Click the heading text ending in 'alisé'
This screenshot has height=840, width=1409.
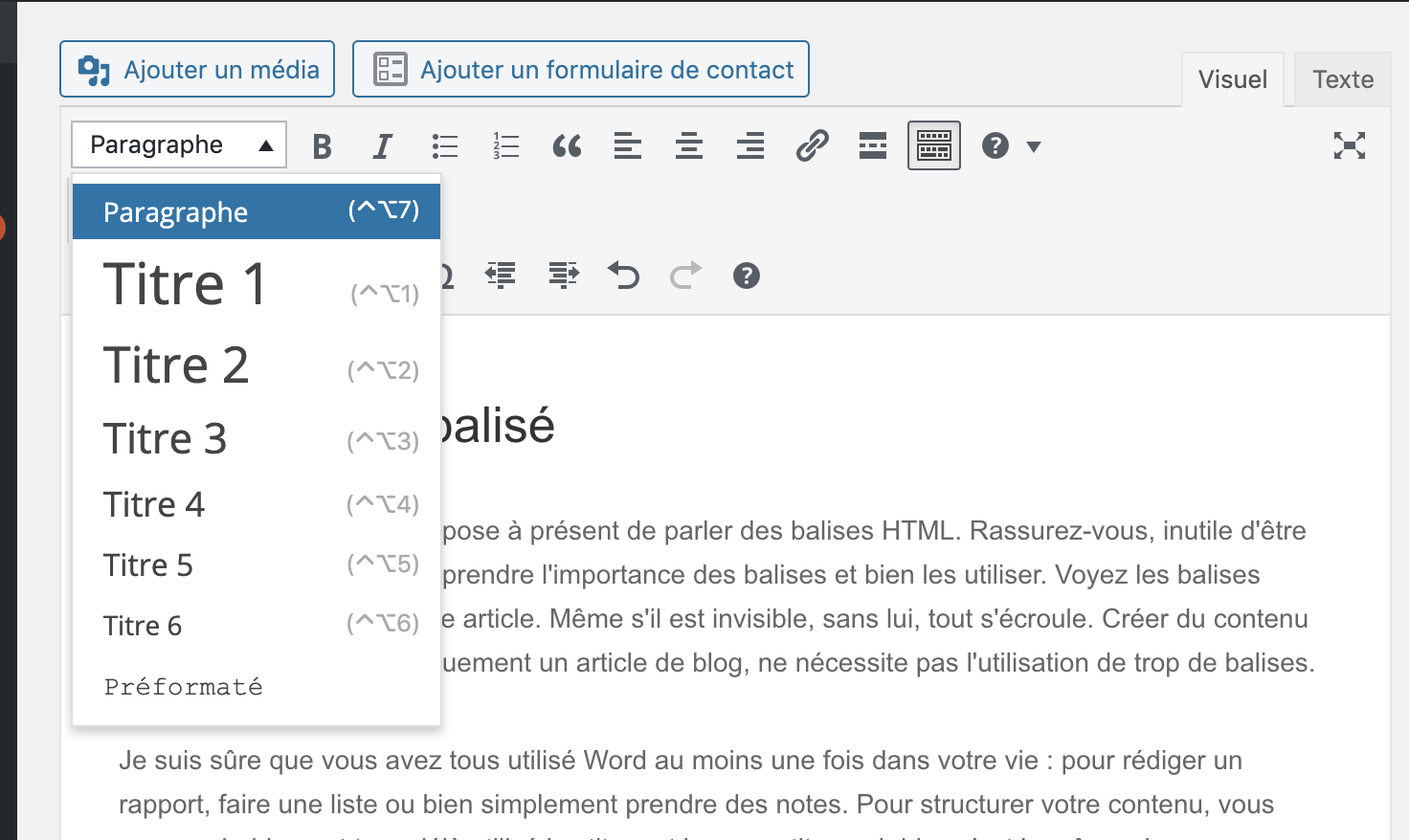coord(498,426)
